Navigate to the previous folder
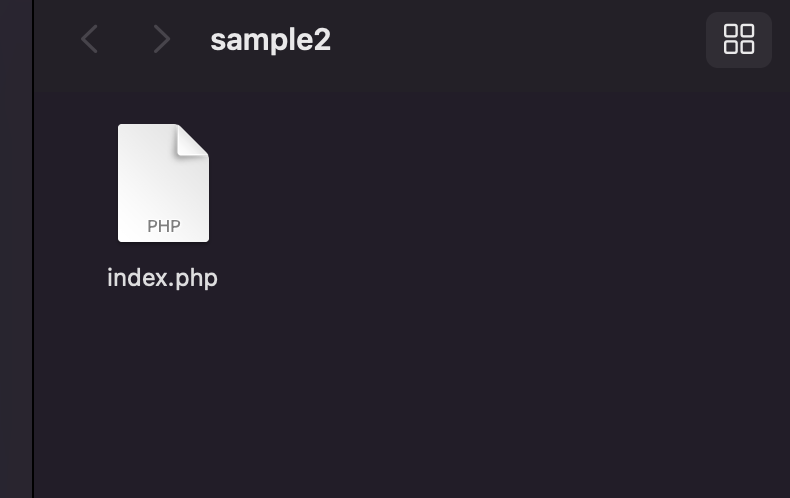 tap(90, 39)
